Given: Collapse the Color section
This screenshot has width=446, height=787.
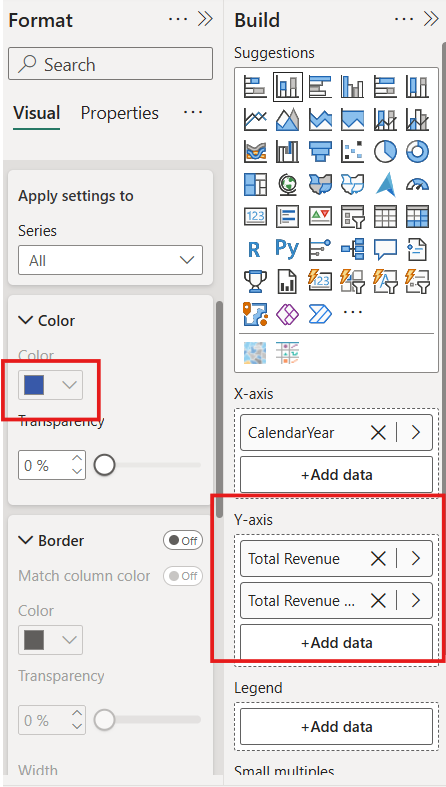Looking at the screenshot, I should 26,320.
